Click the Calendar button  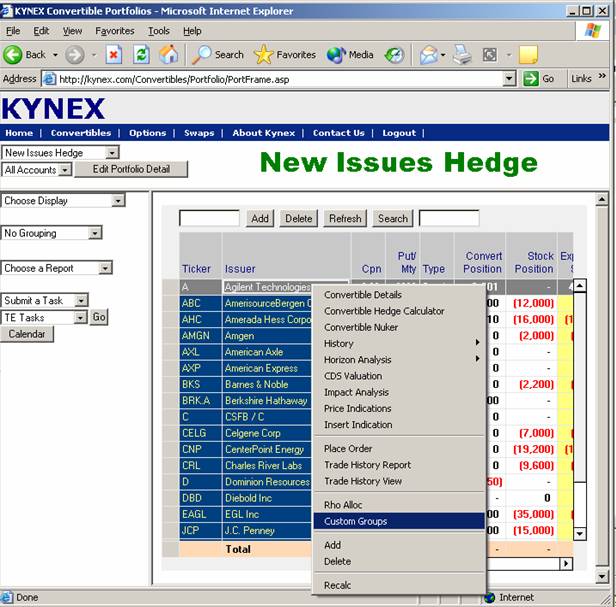(x=27, y=334)
